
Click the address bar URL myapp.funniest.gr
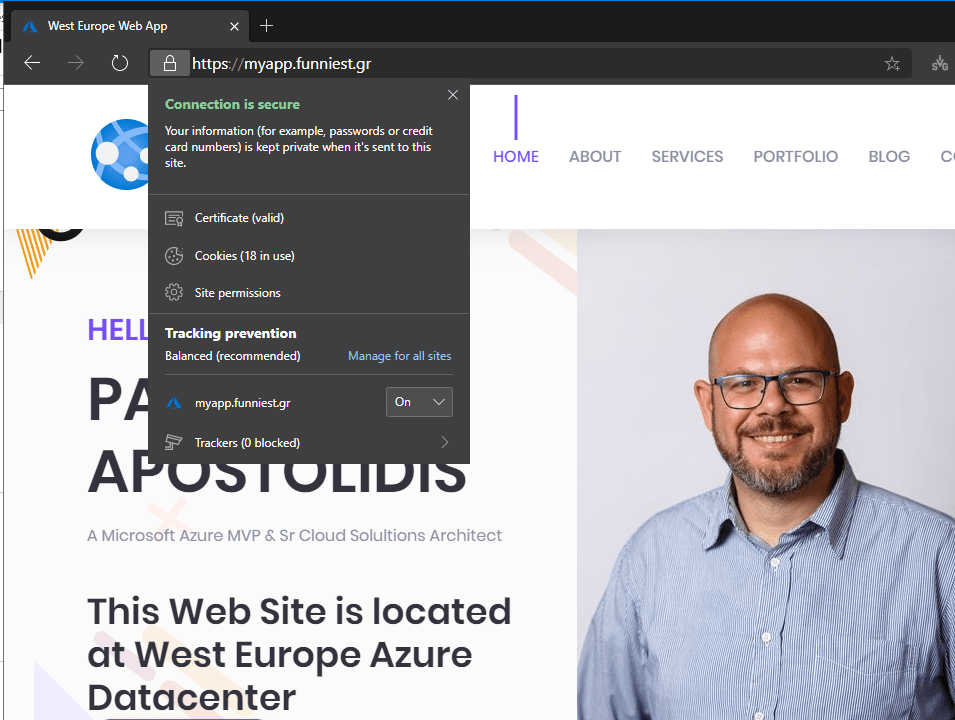(x=281, y=63)
